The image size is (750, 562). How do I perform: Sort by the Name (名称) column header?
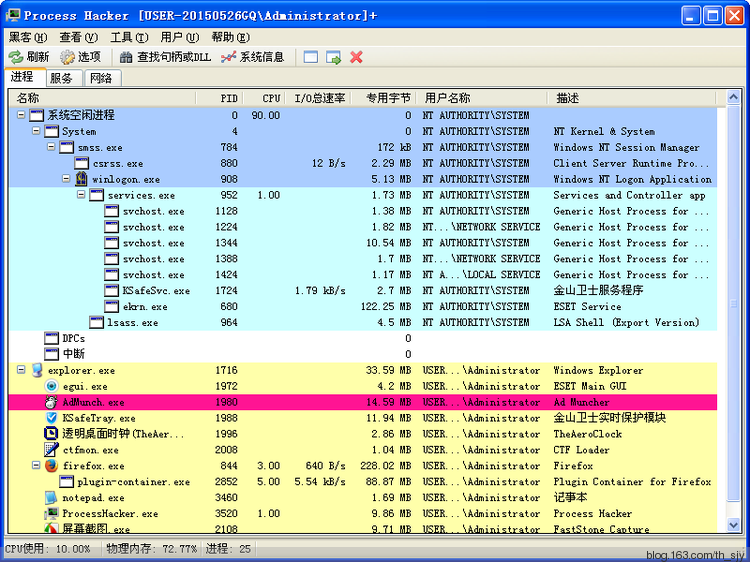click(102, 98)
